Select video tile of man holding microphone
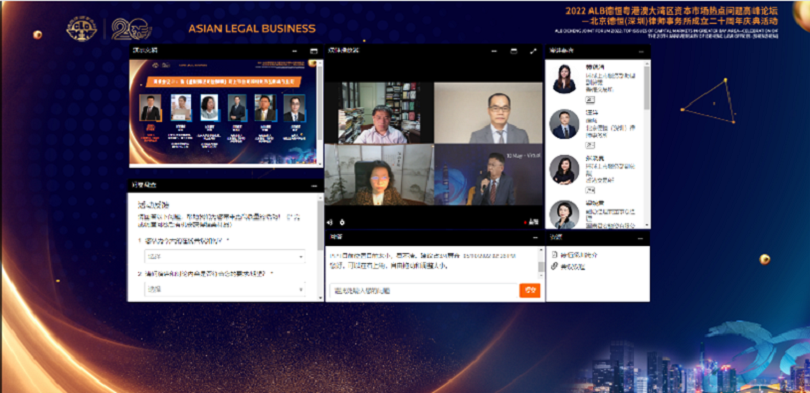 click(489, 175)
